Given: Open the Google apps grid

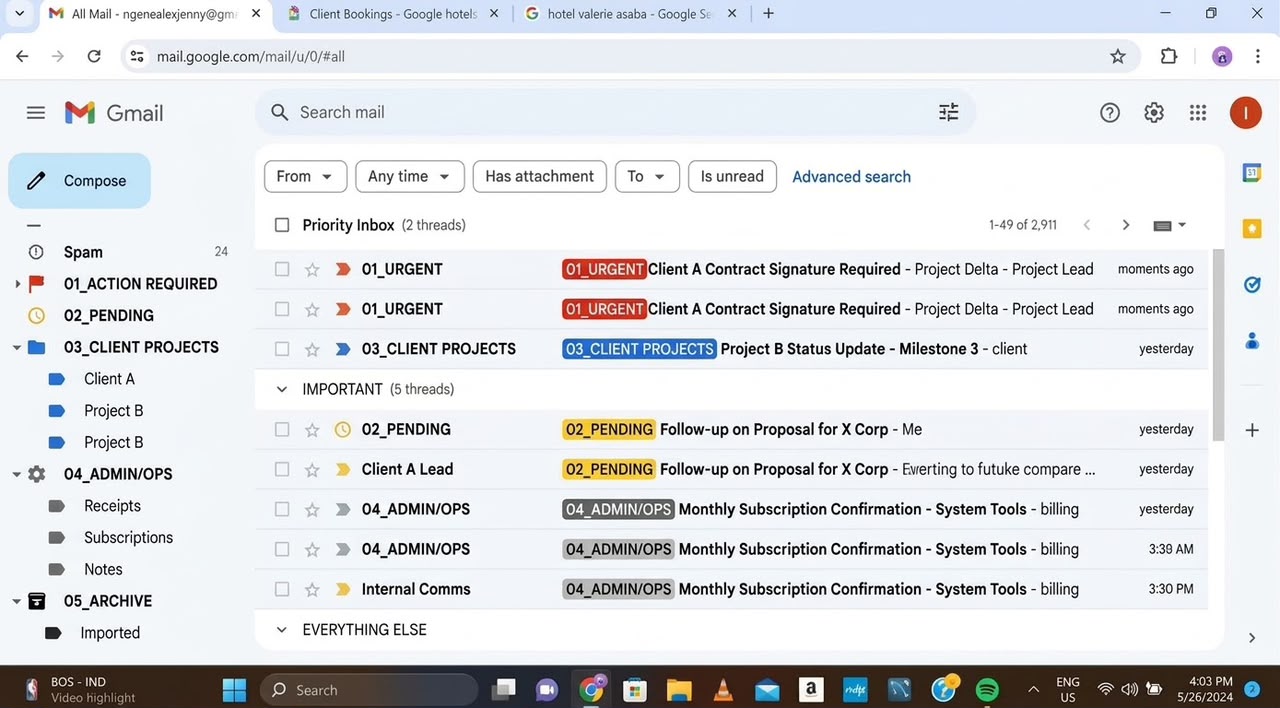Looking at the screenshot, I should click(1198, 113).
